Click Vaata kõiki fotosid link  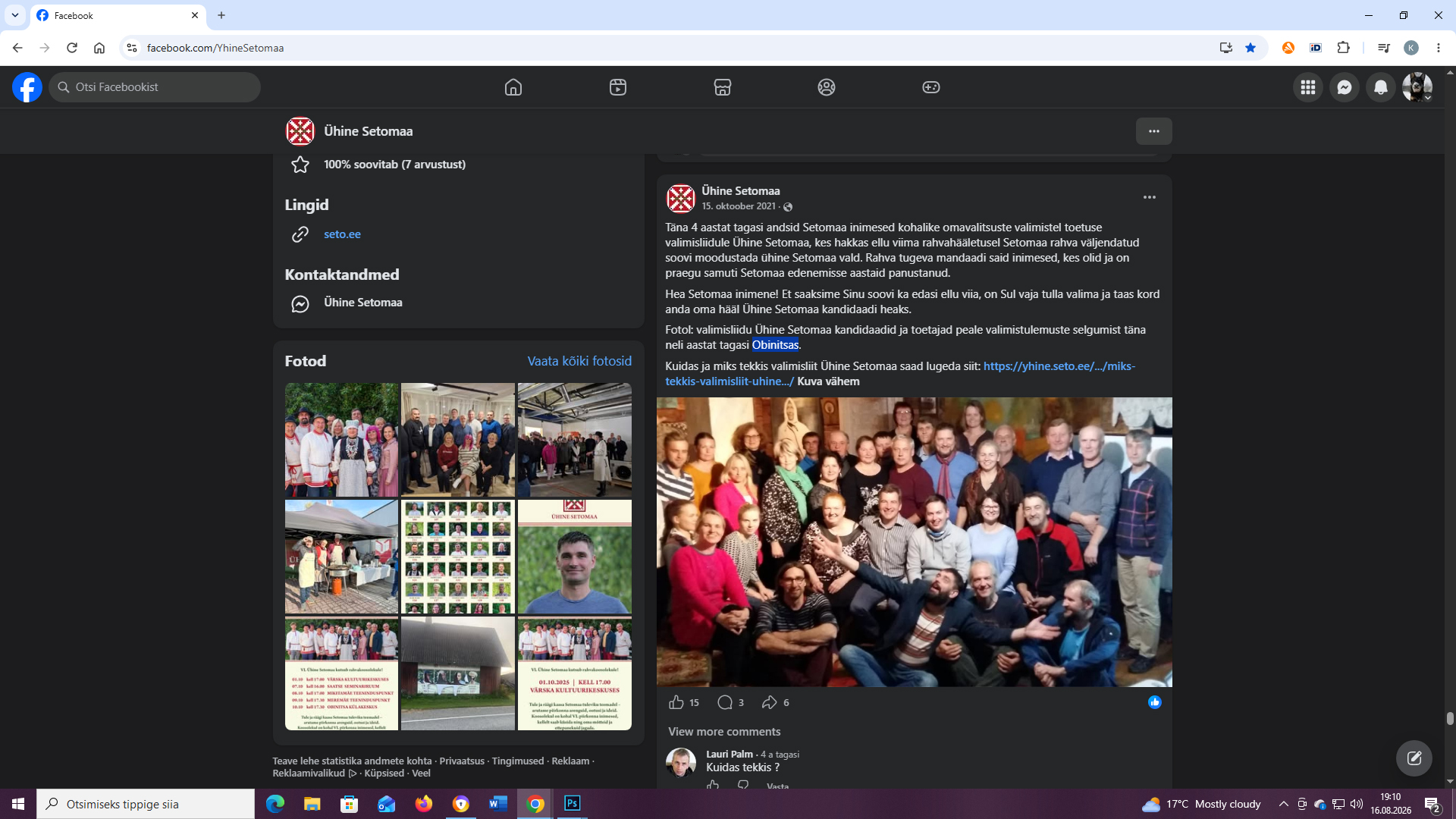pyautogui.click(x=579, y=361)
